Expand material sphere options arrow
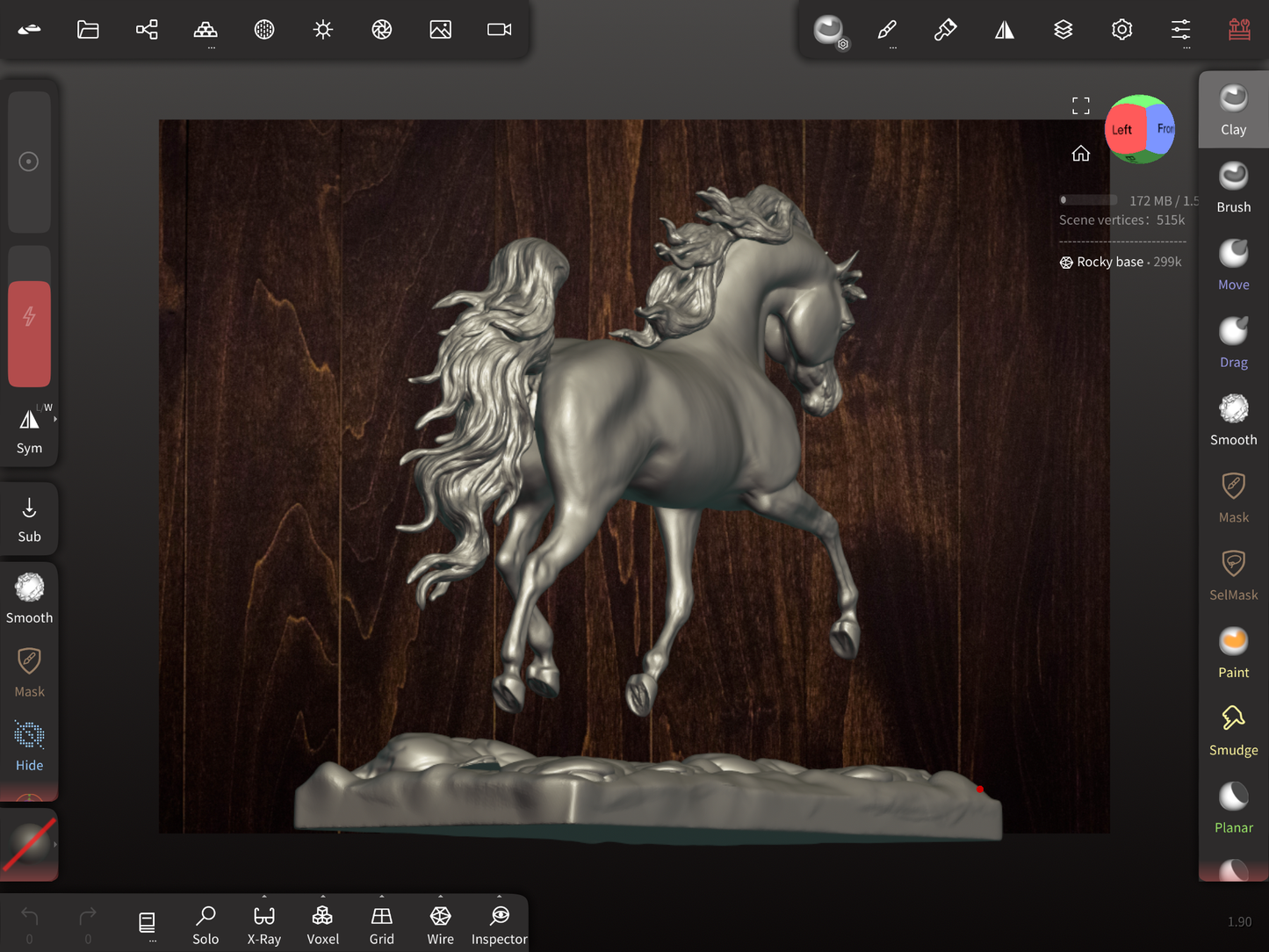 pyautogui.click(x=55, y=845)
